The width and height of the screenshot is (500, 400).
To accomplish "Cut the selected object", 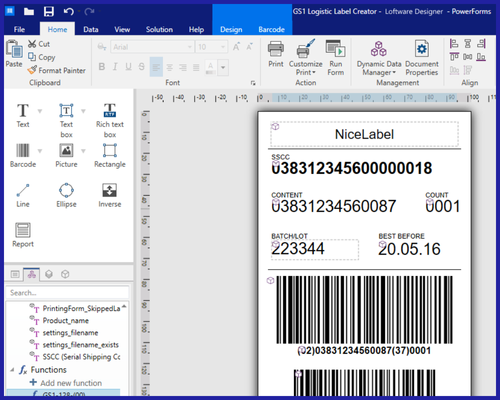I will (39, 44).
